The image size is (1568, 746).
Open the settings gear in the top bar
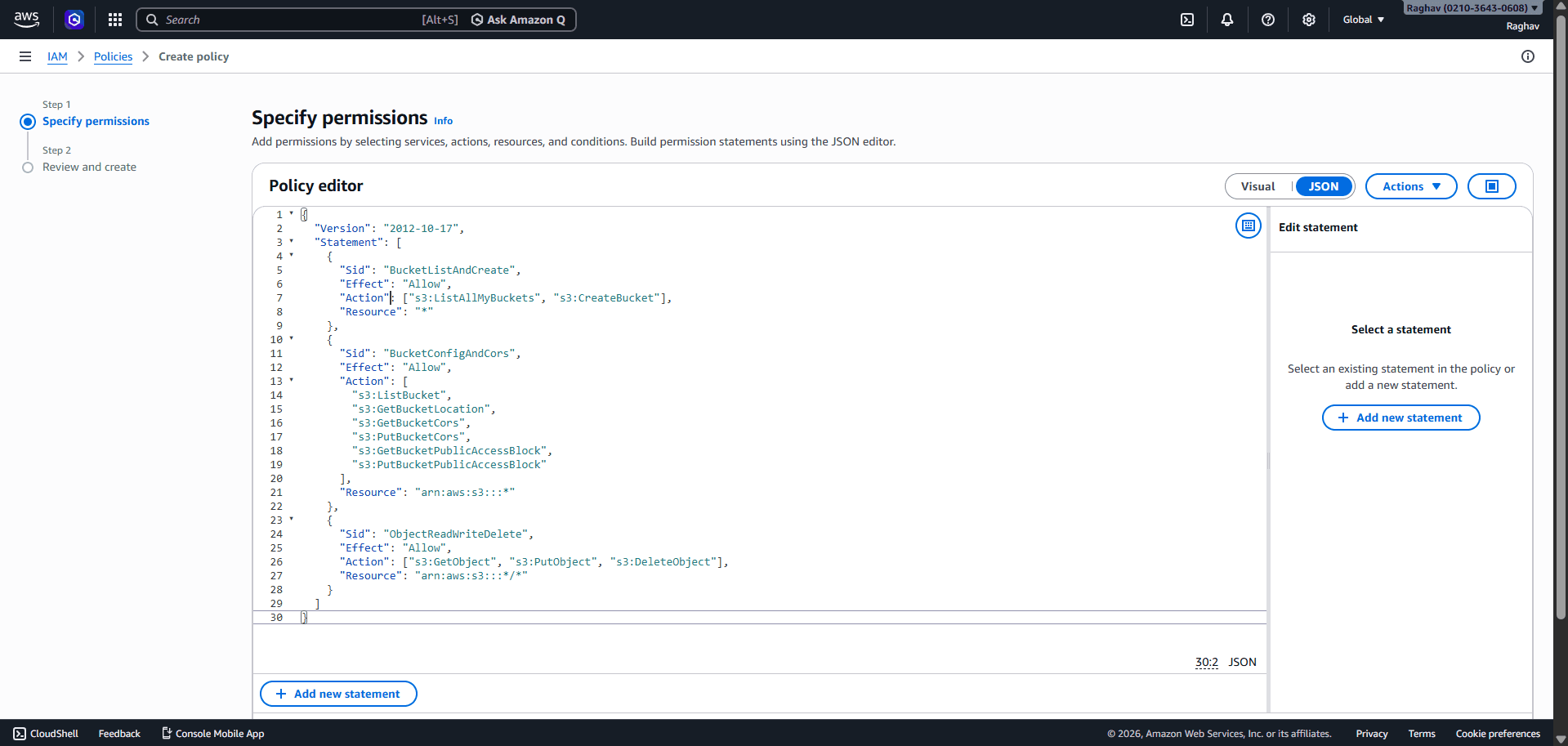1309,20
